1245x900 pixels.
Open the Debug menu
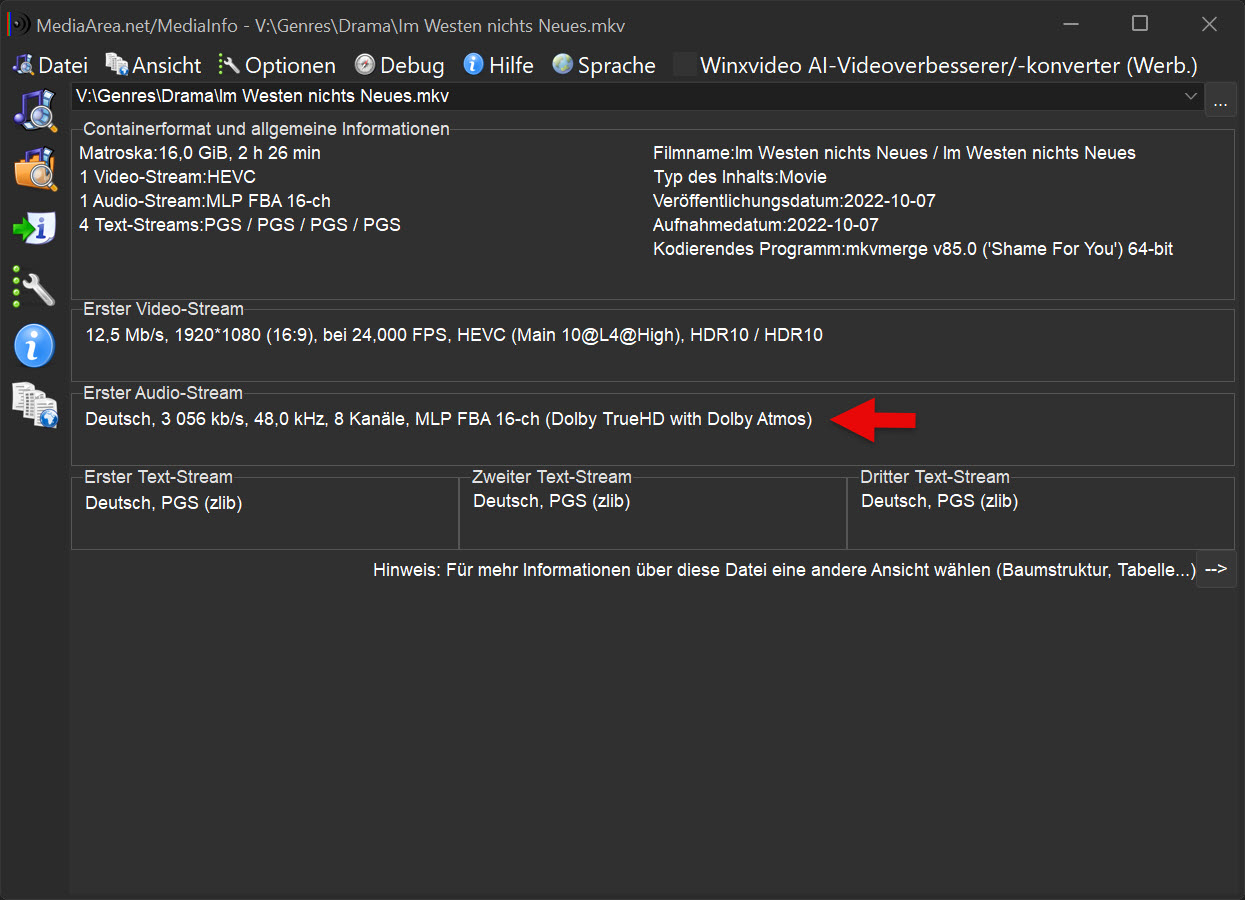(x=399, y=65)
